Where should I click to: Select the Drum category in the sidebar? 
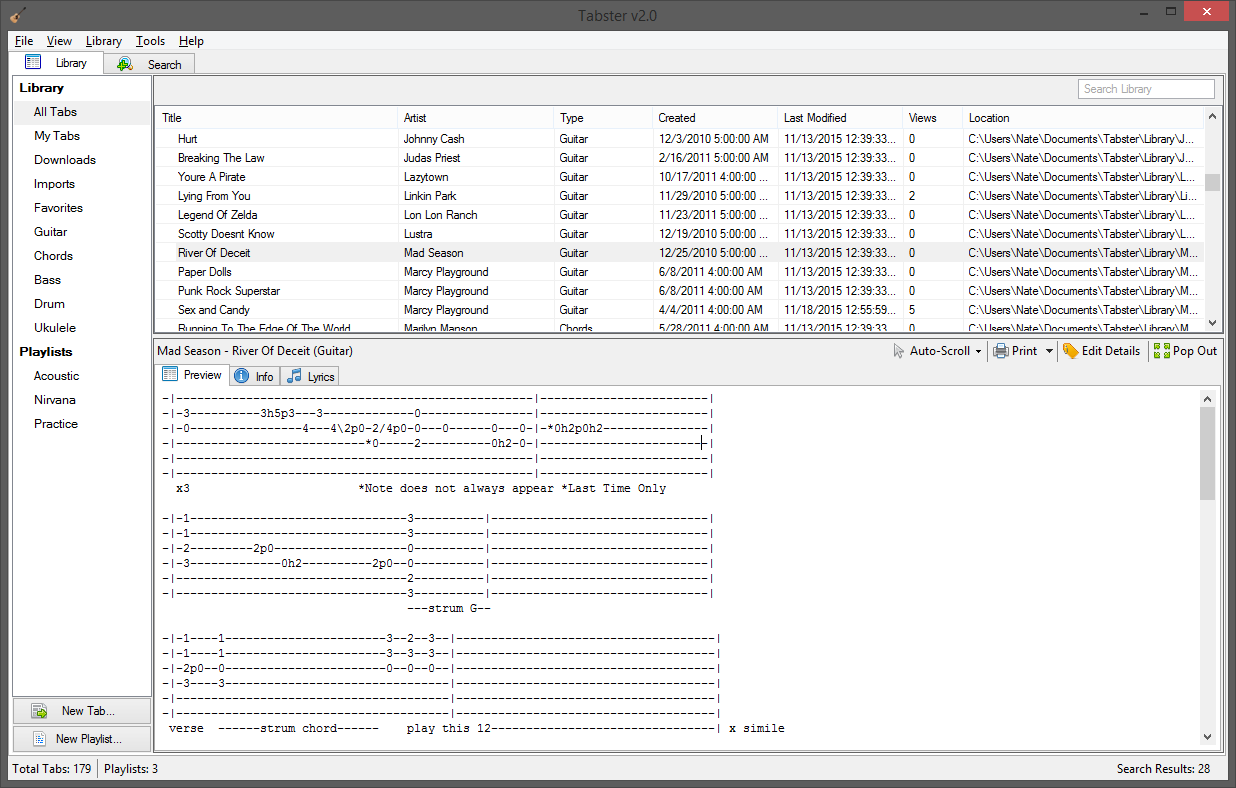[x=82, y=304]
